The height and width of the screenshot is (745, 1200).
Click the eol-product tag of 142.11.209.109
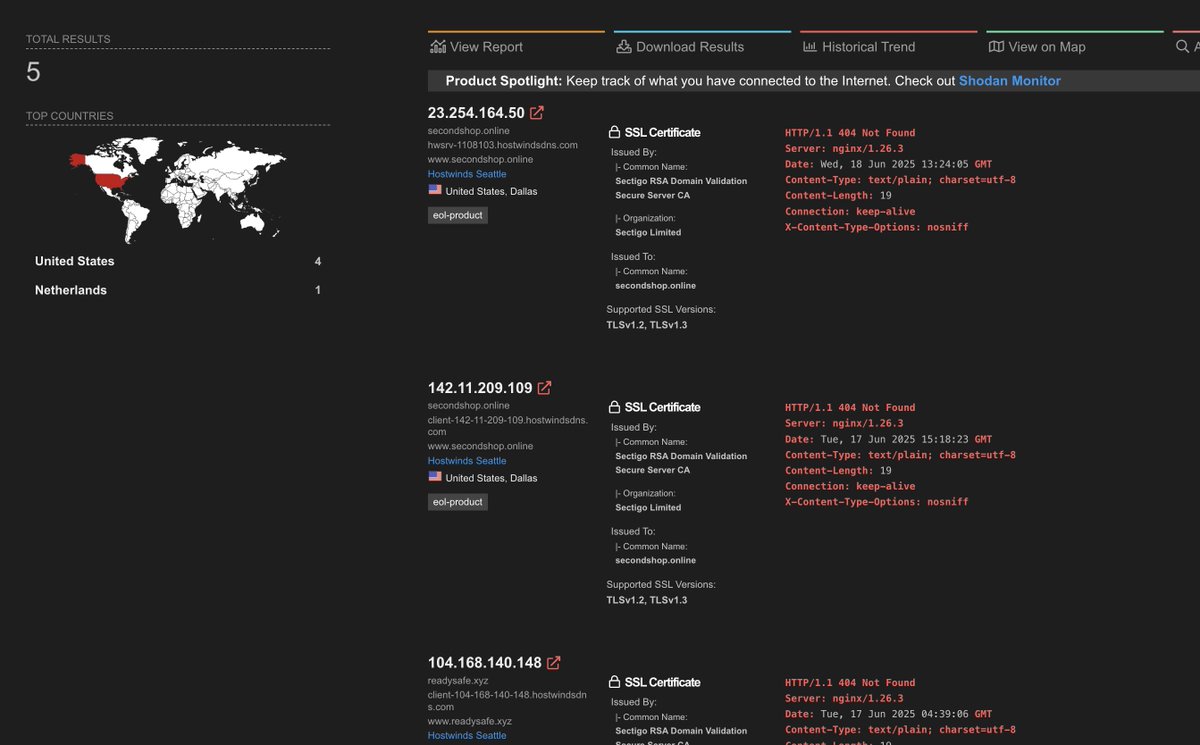(458, 502)
